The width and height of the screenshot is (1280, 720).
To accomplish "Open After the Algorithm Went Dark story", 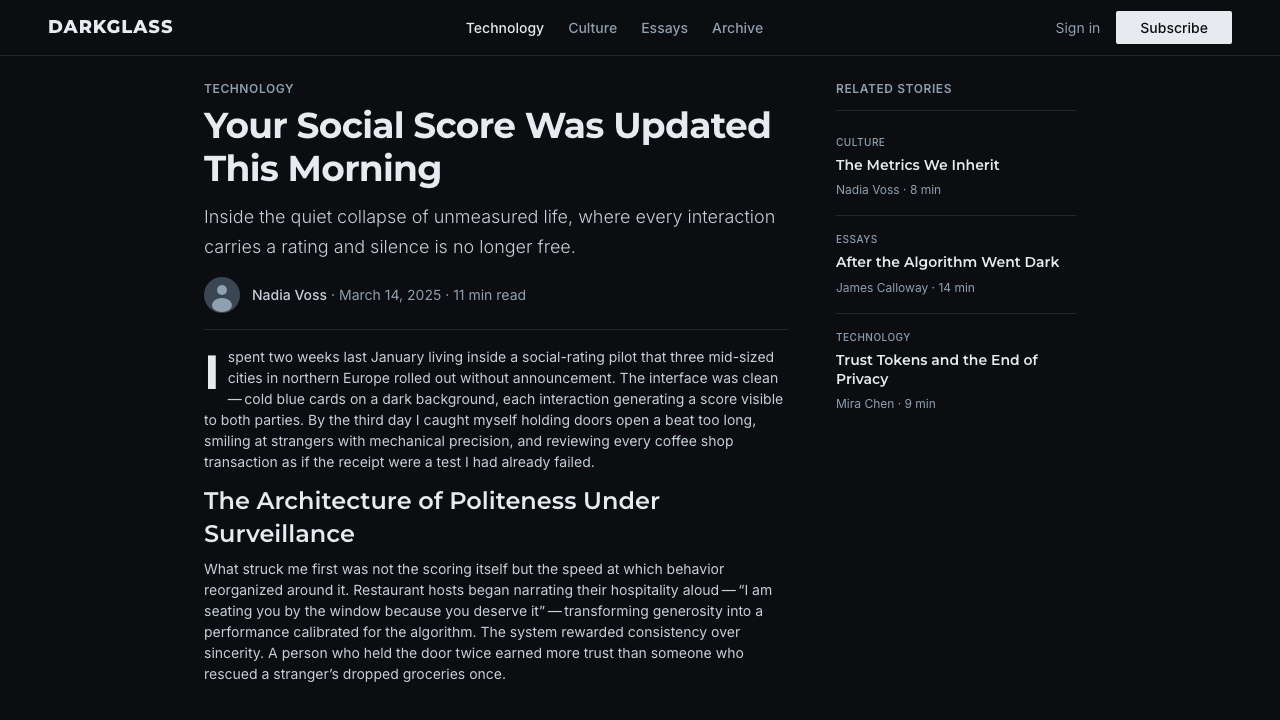I will coord(947,262).
